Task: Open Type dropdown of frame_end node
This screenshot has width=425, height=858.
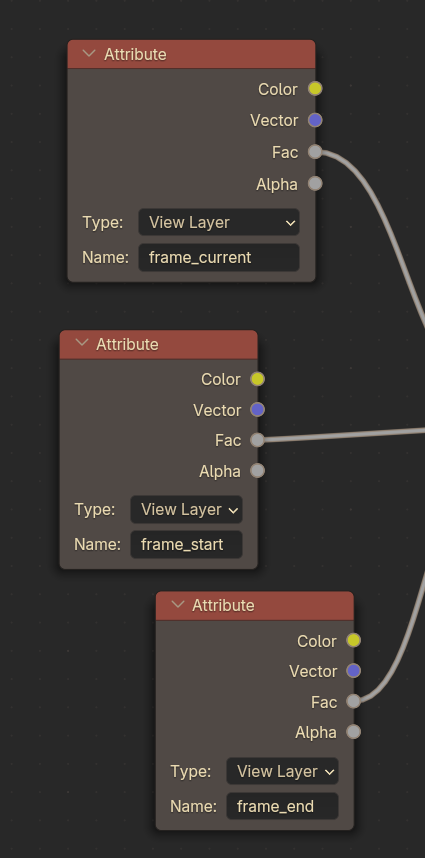Action: (x=282, y=771)
